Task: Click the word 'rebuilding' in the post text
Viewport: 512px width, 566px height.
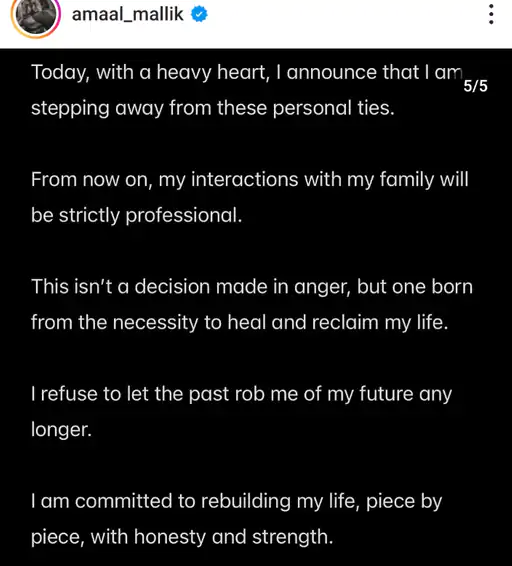Action: click(246, 502)
